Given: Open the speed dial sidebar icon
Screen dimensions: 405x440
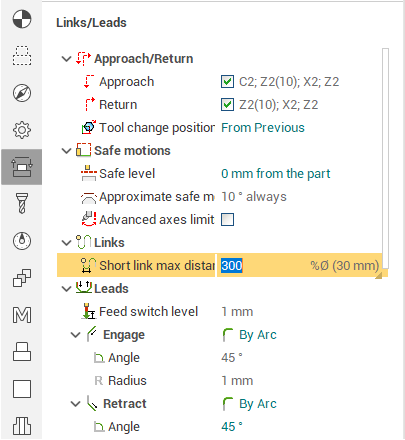Looking at the screenshot, I should pos(22,241).
